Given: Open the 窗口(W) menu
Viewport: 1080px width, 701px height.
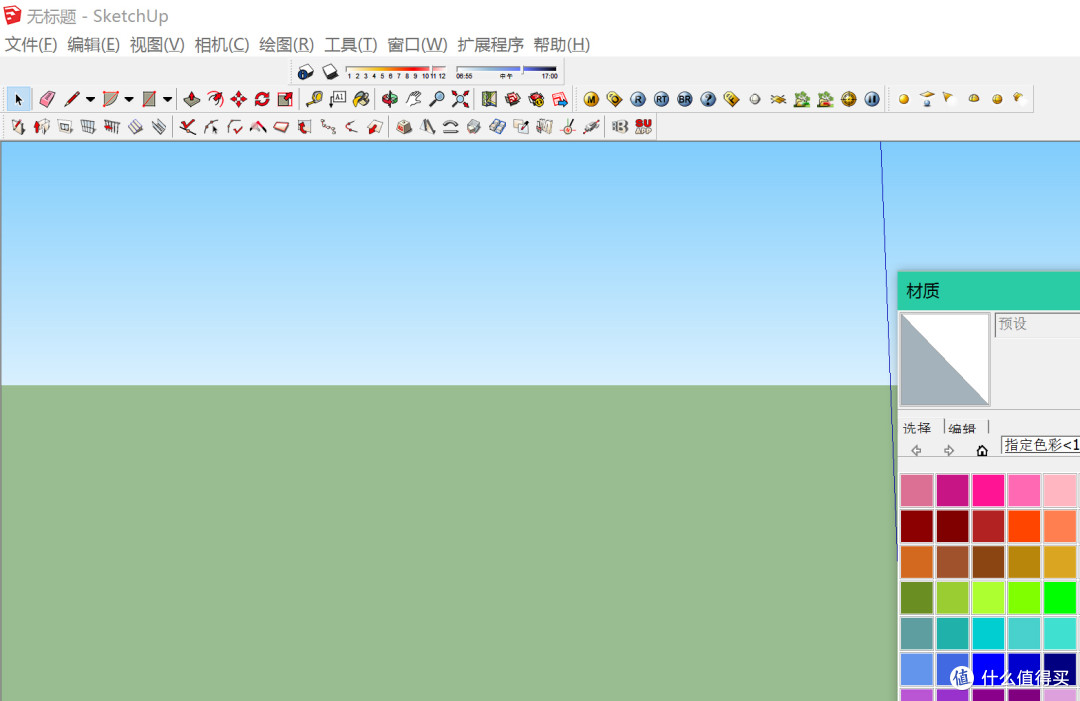Looking at the screenshot, I should (417, 45).
